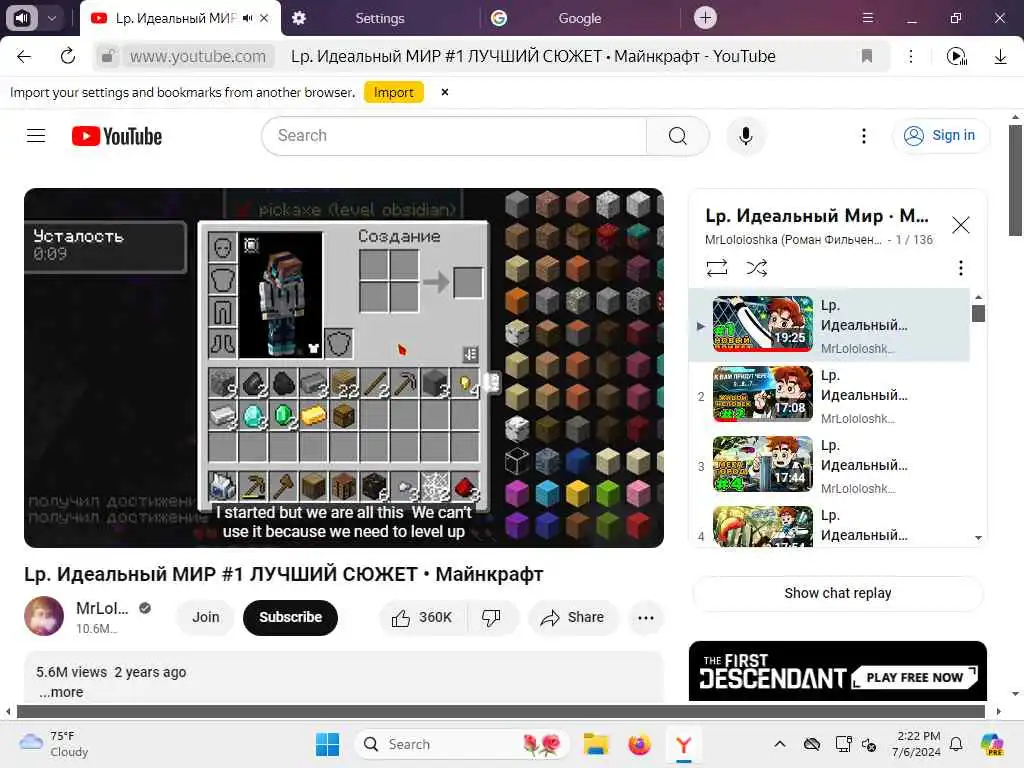Click the page vertical scrollbar thumb
The image size is (1024, 768).
pos(1015,180)
